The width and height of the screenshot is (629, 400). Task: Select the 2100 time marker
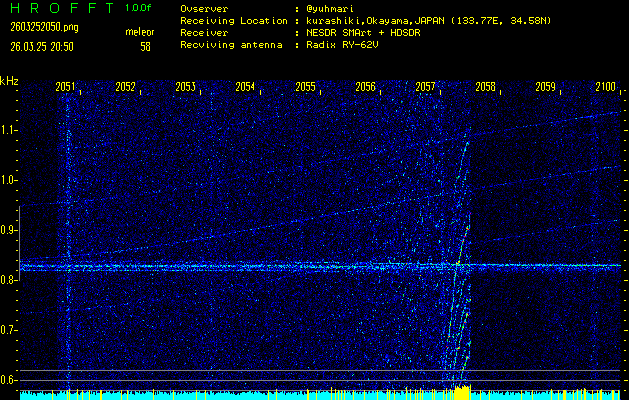coord(605,88)
